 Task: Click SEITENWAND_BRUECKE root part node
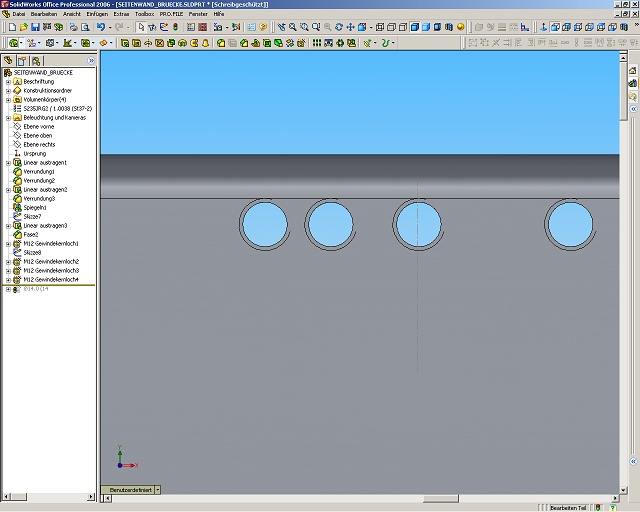[43, 72]
